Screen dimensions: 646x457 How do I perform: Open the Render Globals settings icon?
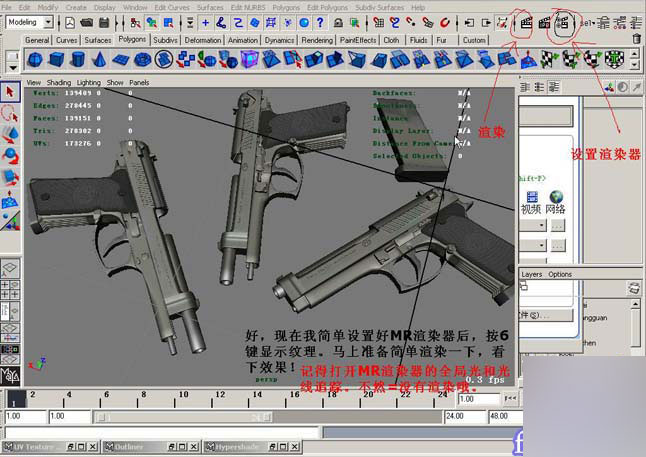(562, 23)
